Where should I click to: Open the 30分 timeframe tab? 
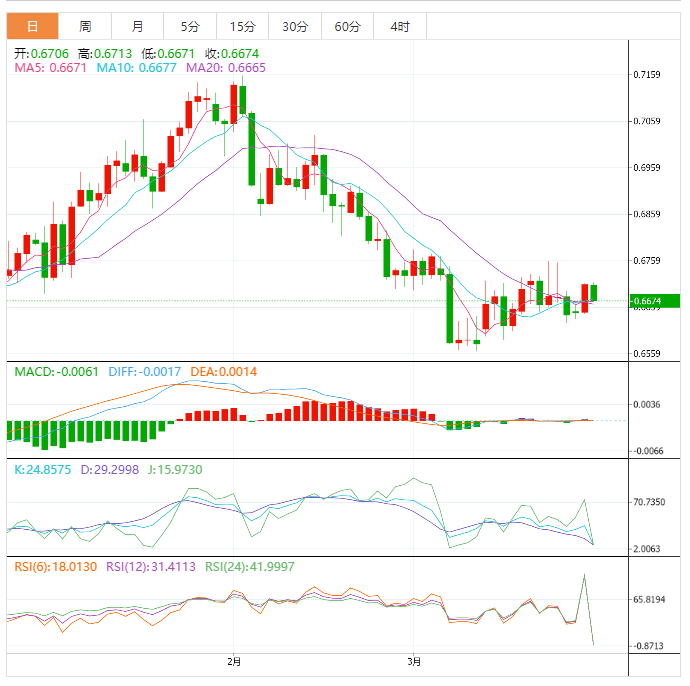(x=295, y=26)
